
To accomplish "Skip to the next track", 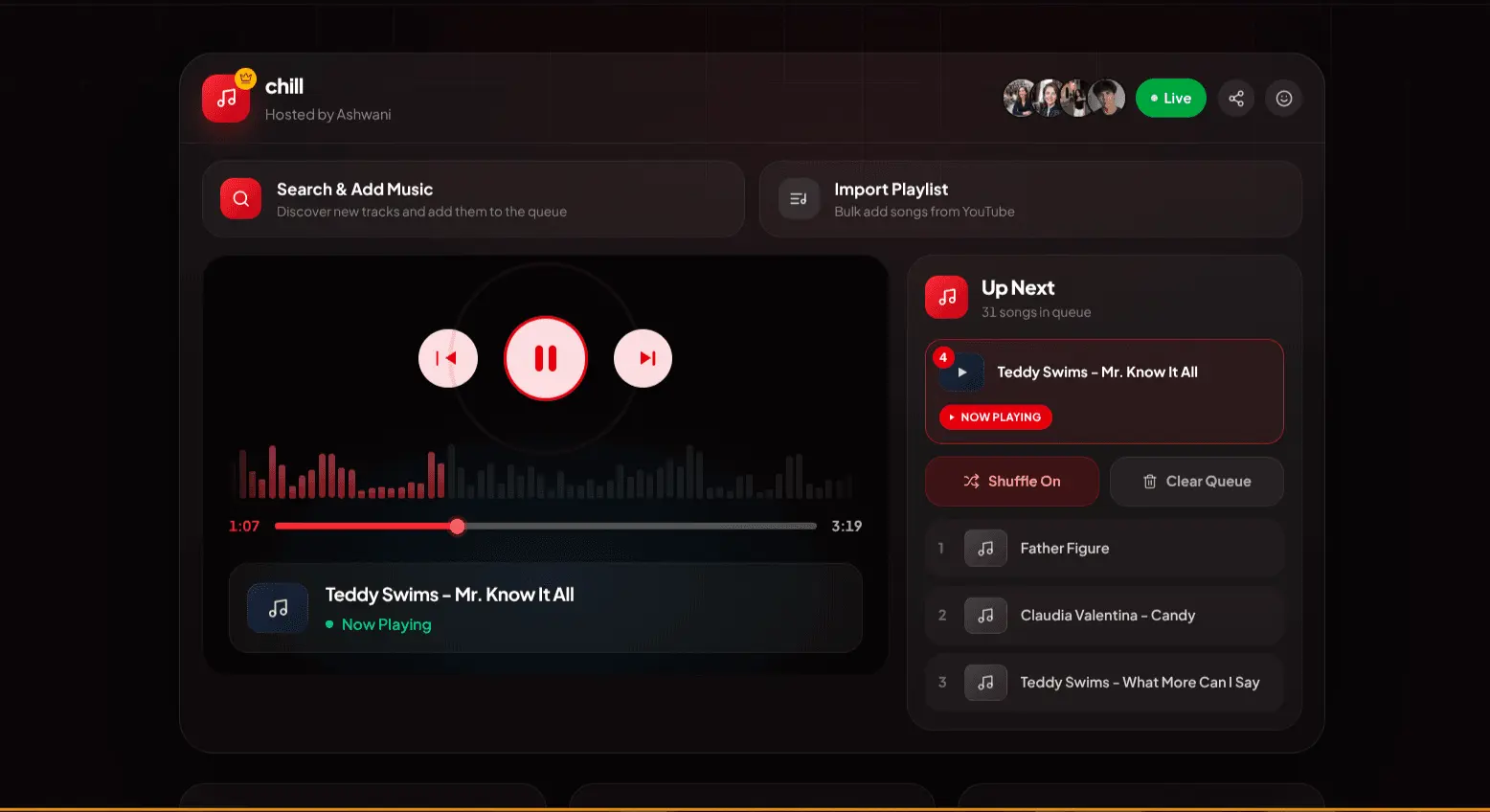I will pyautogui.click(x=643, y=358).
